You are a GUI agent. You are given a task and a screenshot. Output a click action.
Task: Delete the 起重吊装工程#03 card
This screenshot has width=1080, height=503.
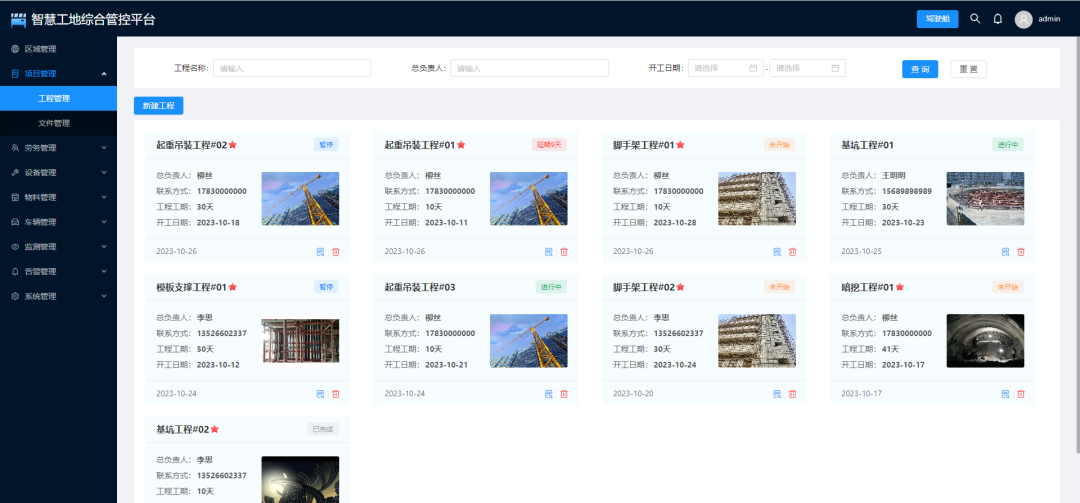click(564, 393)
